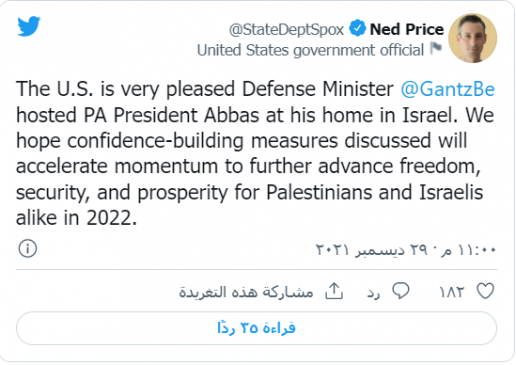Image resolution: width=516 pixels, height=365 pixels.
Task: Click the reply speech bubble icon
Action: [x=401, y=291]
